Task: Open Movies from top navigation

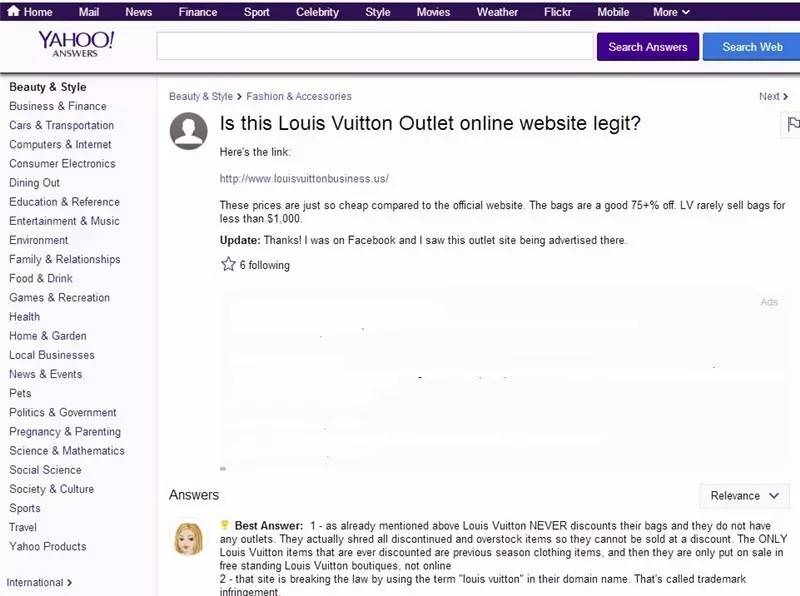Action: (434, 12)
